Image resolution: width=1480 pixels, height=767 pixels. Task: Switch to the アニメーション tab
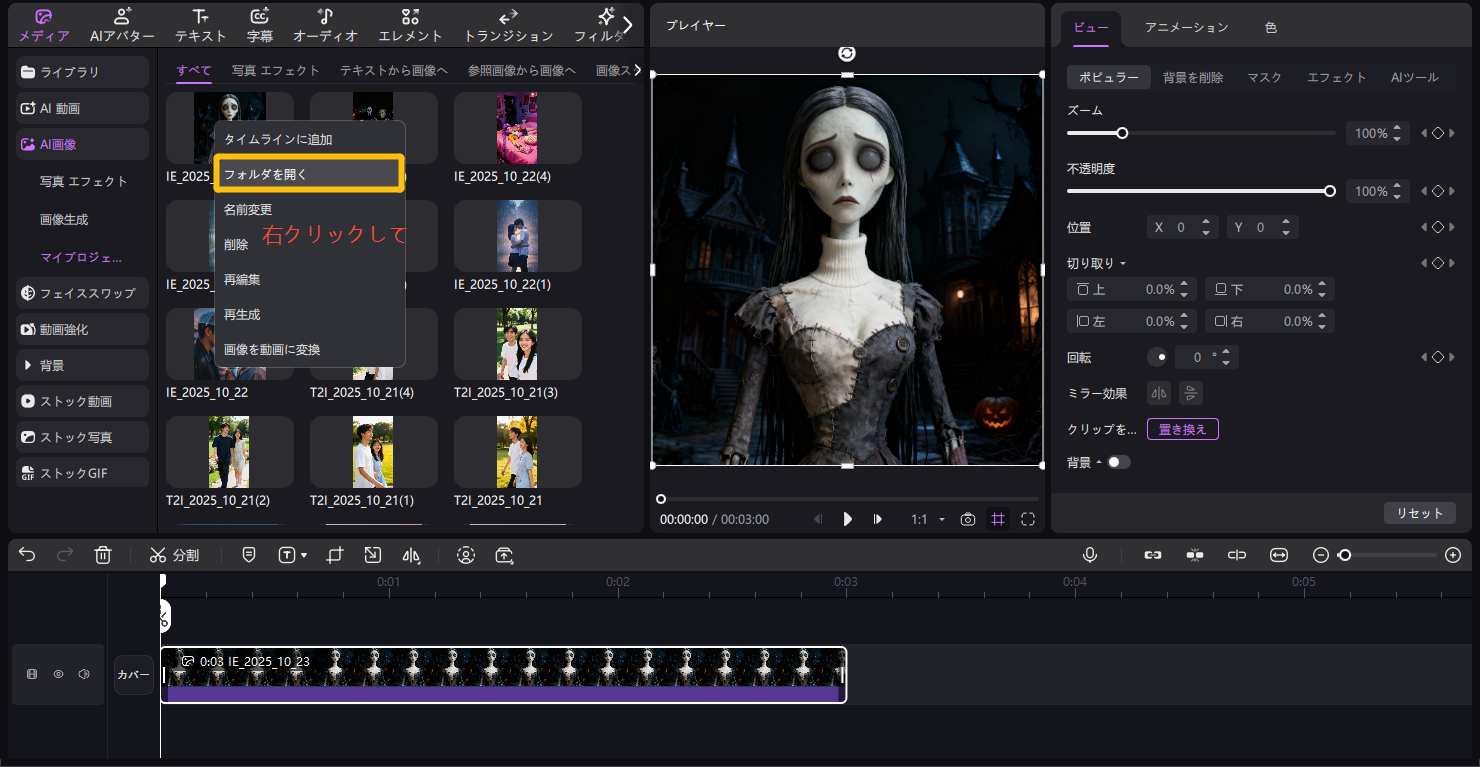tap(1186, 28)
